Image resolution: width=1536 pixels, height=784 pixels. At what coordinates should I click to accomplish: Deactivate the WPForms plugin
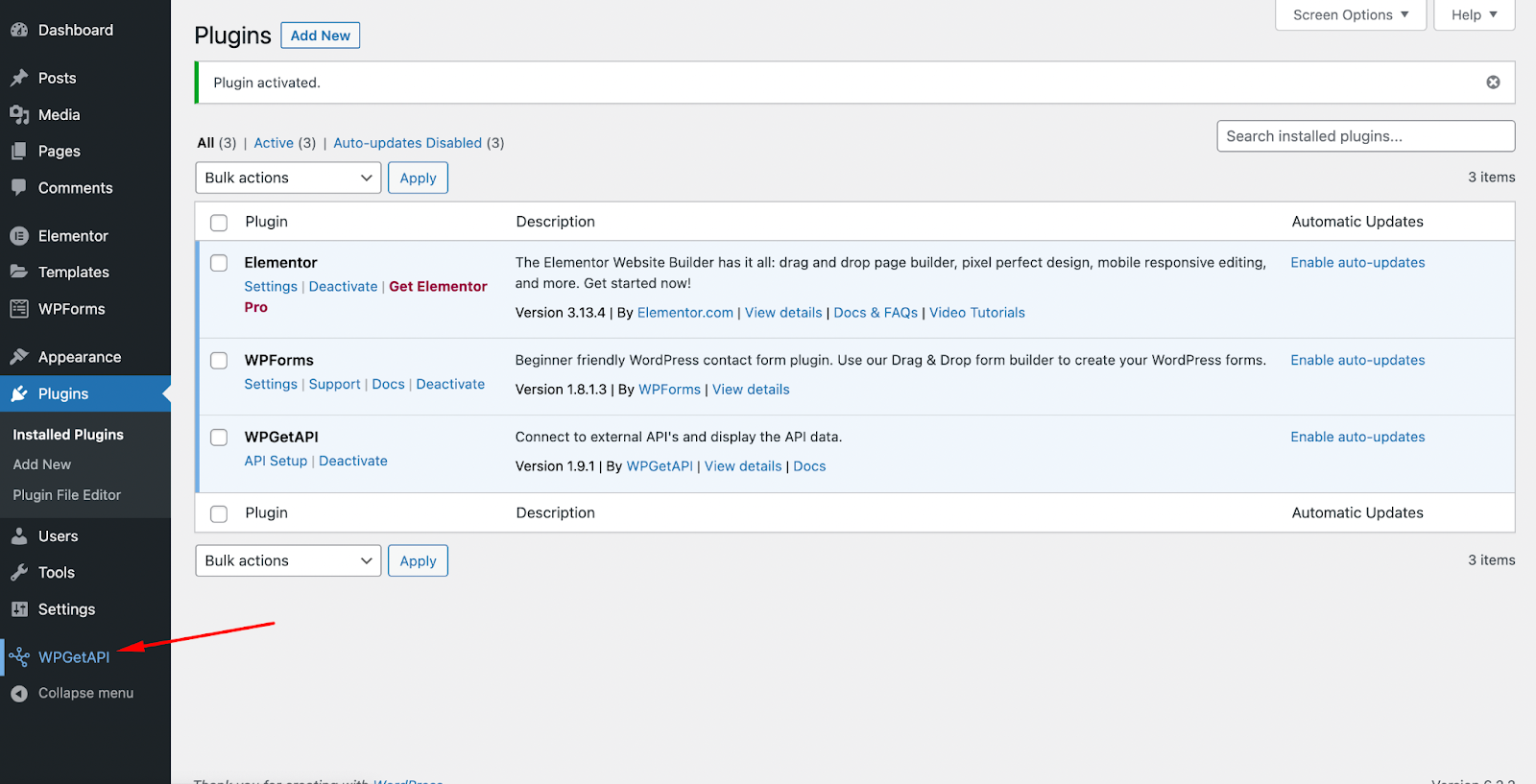(450, 384)
